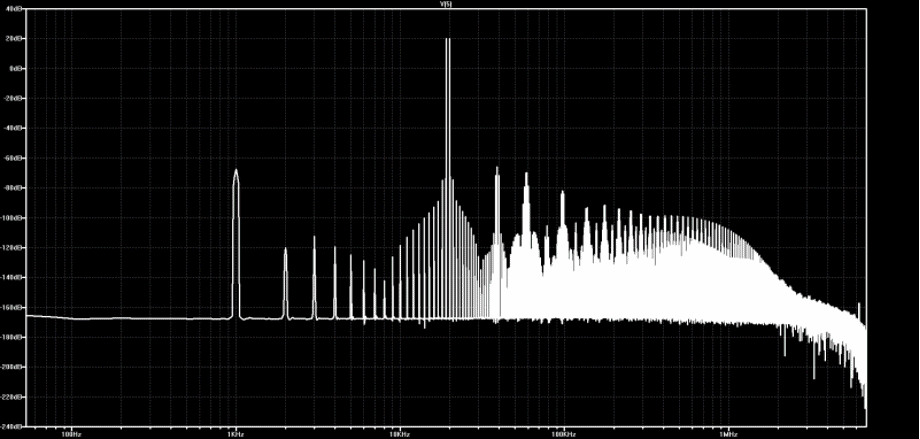920x439 pixels.
Task: Click the V(5) trace label at top
Action: coord(445,4)
